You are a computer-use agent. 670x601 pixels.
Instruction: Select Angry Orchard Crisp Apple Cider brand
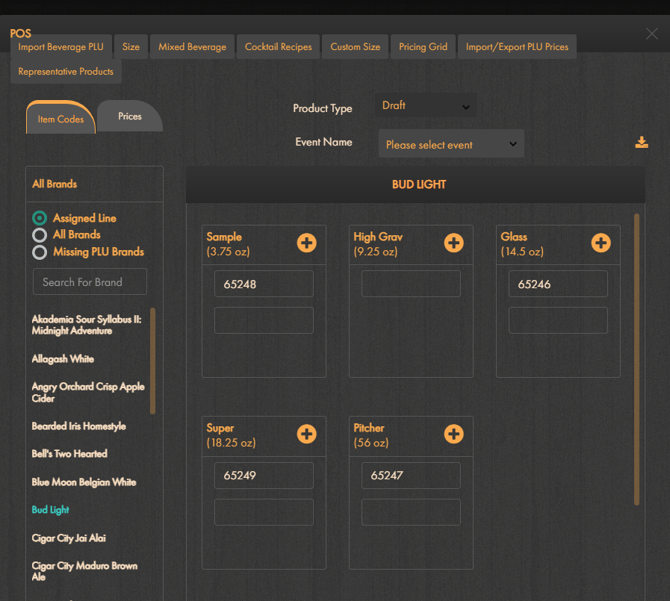coord(88,392)
